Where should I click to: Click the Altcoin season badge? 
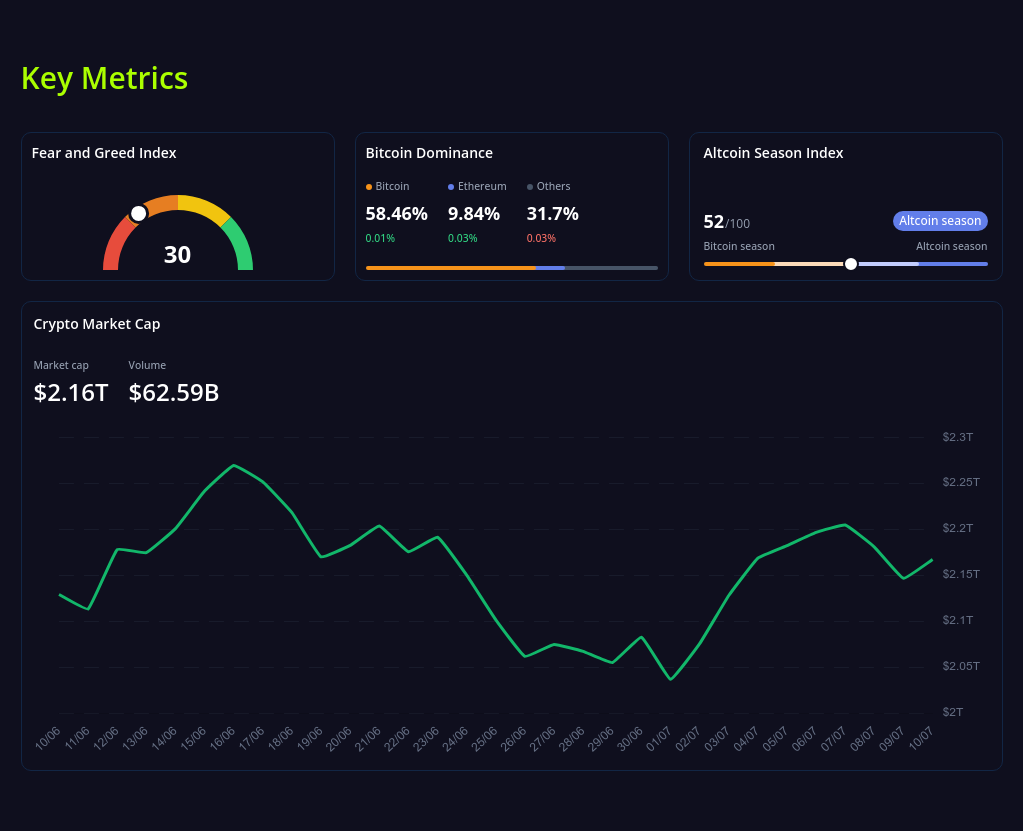point(940,220)
